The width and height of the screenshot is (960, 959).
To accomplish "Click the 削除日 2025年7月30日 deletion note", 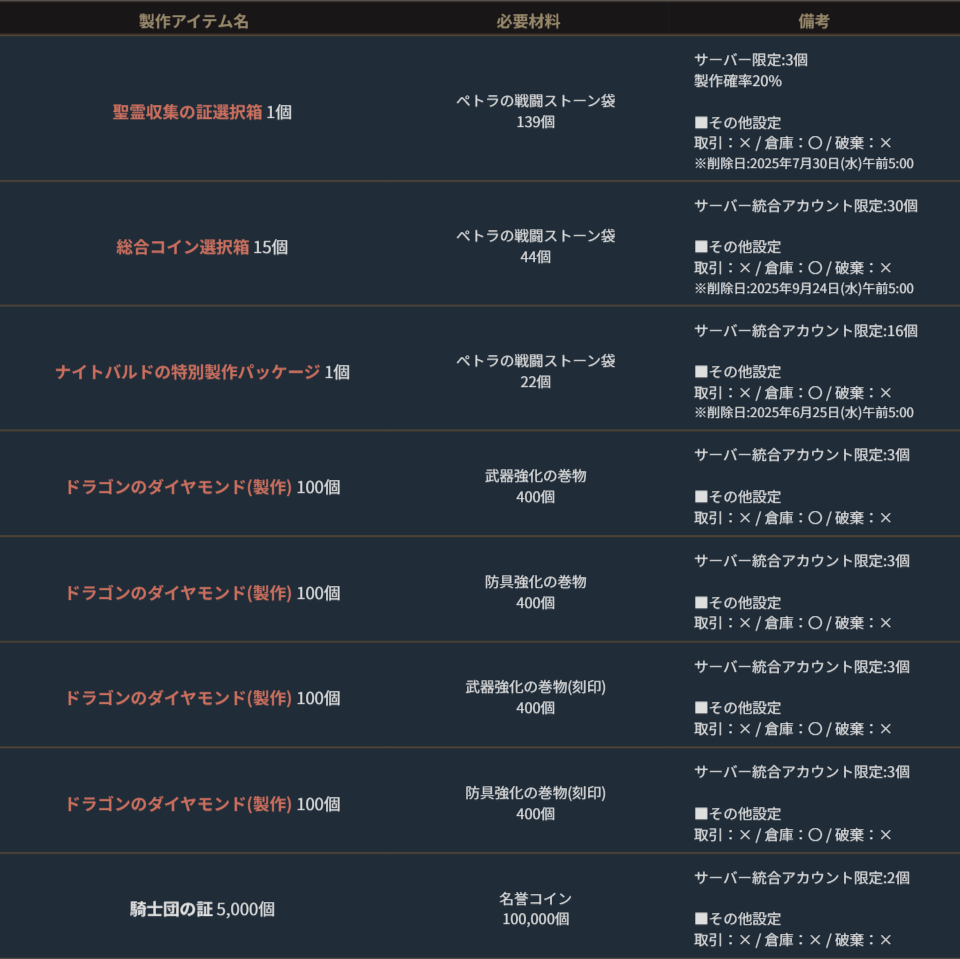I will [803, 164].
